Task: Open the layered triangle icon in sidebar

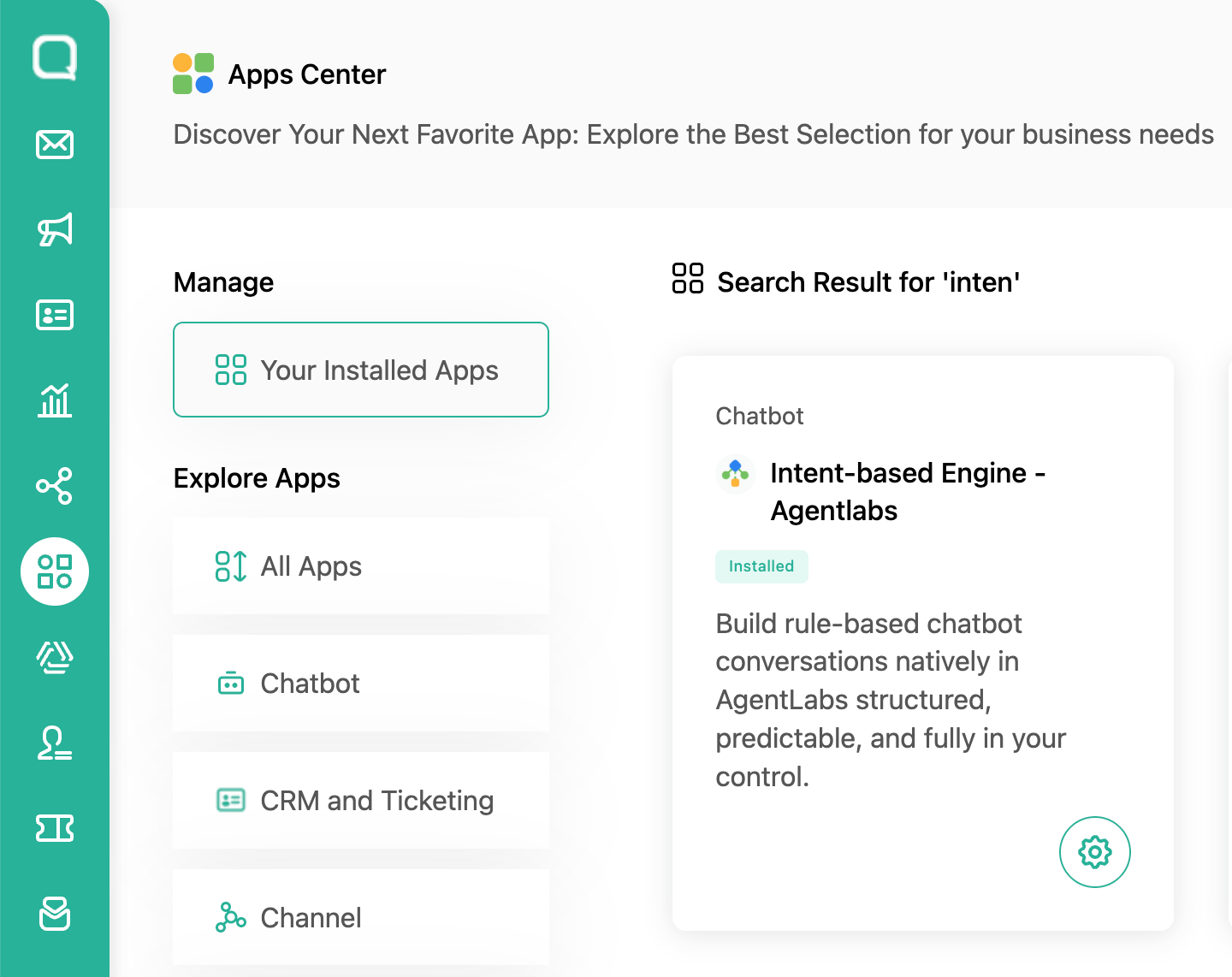Action: (x=55, y=657)
